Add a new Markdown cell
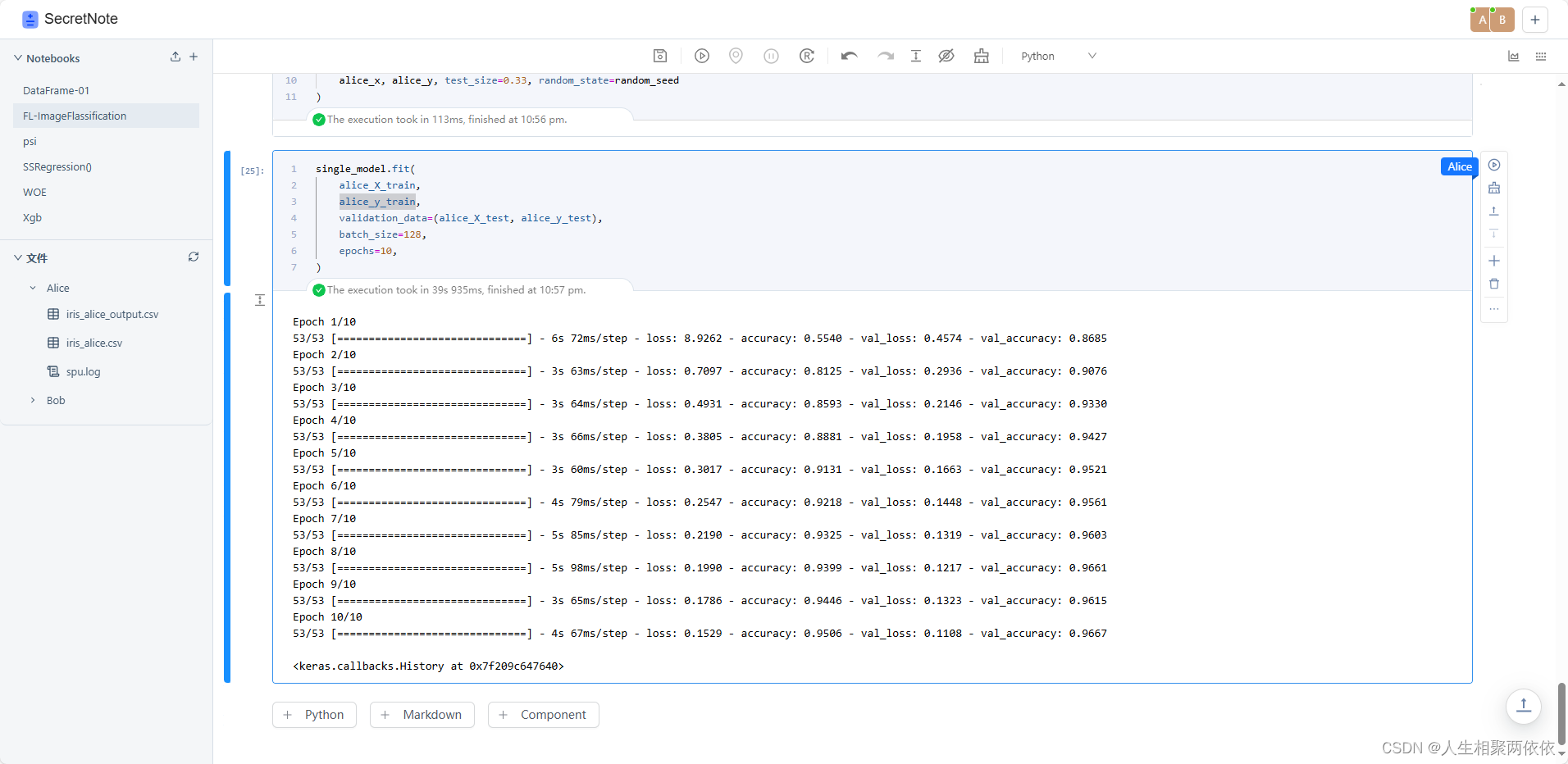The width and height of the screenshot is (1568, 764). point(422,715)
